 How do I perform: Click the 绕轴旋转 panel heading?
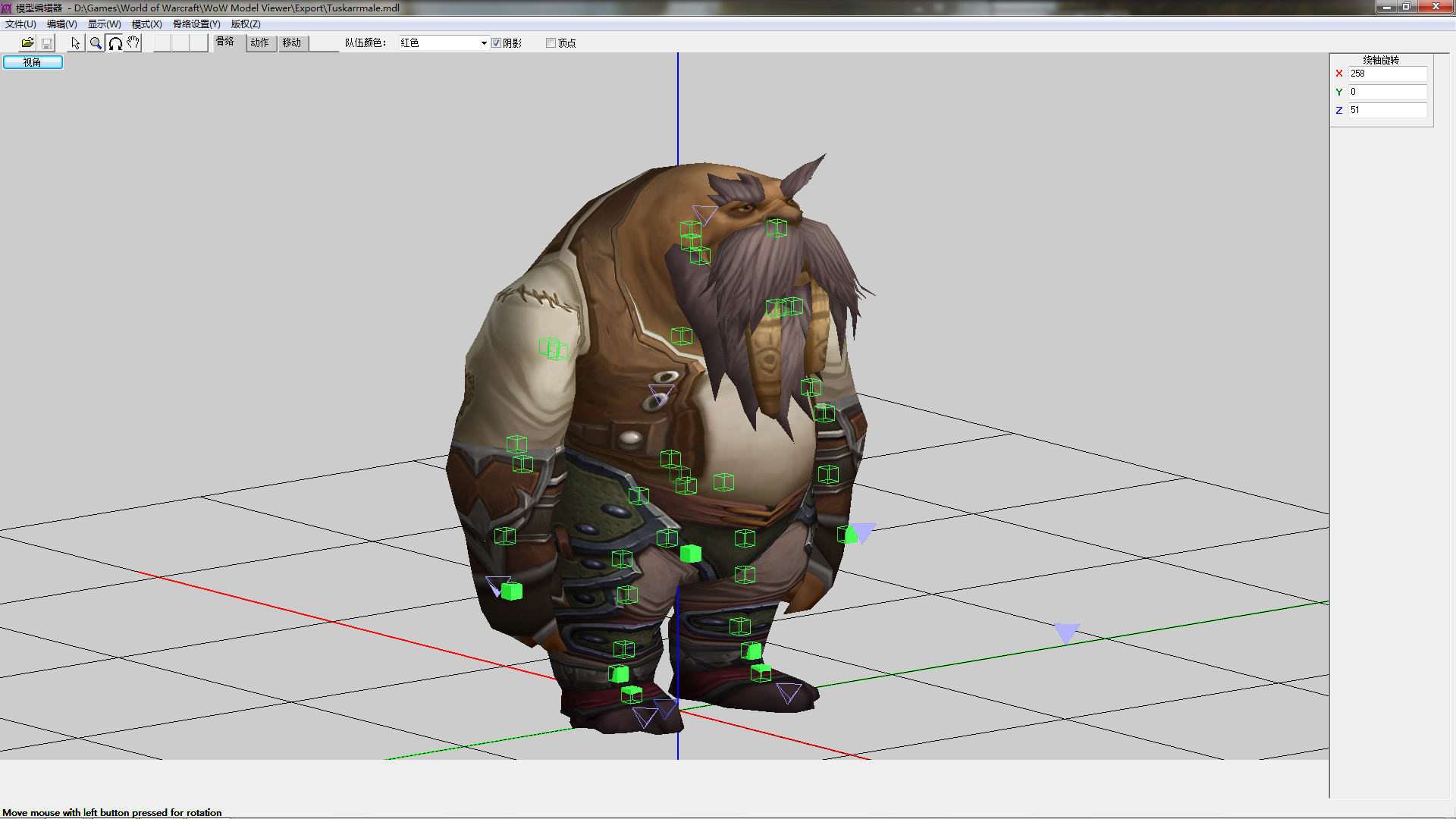[x=1381, y=60]
